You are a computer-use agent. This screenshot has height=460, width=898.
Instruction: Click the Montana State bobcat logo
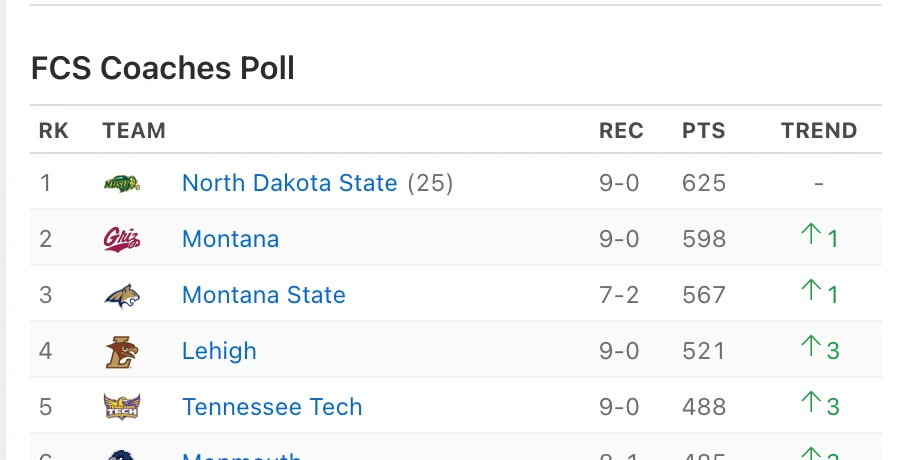(122, 295)
